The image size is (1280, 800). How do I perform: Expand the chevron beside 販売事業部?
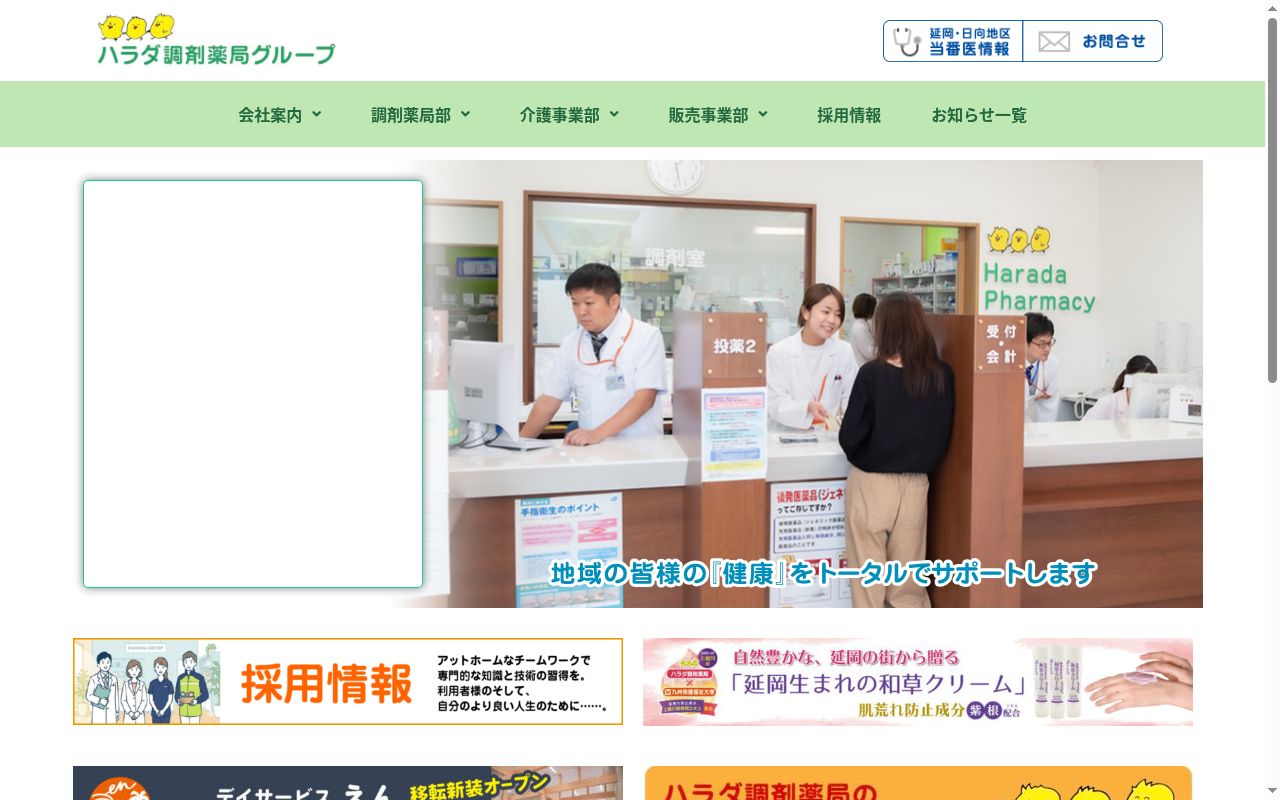(x=763, y=114)
